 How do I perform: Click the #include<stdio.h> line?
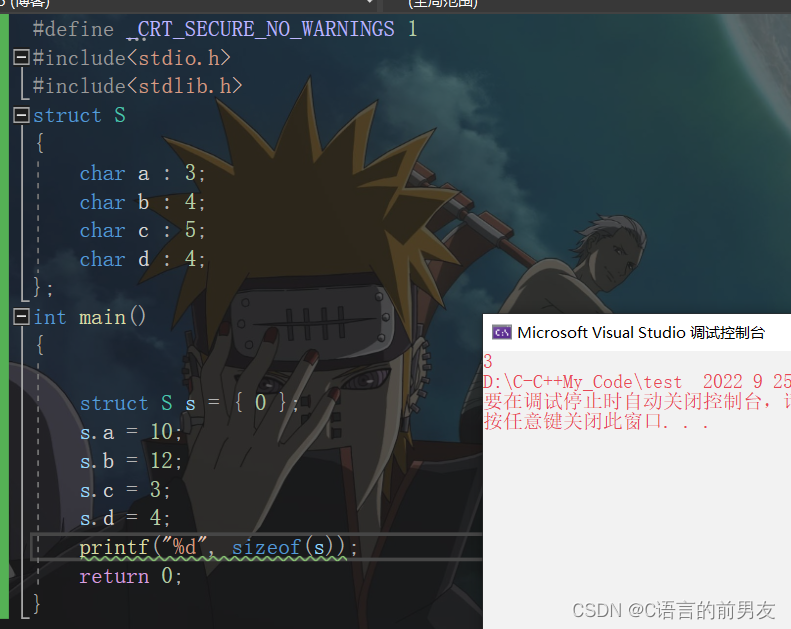[x=132, y=58]
